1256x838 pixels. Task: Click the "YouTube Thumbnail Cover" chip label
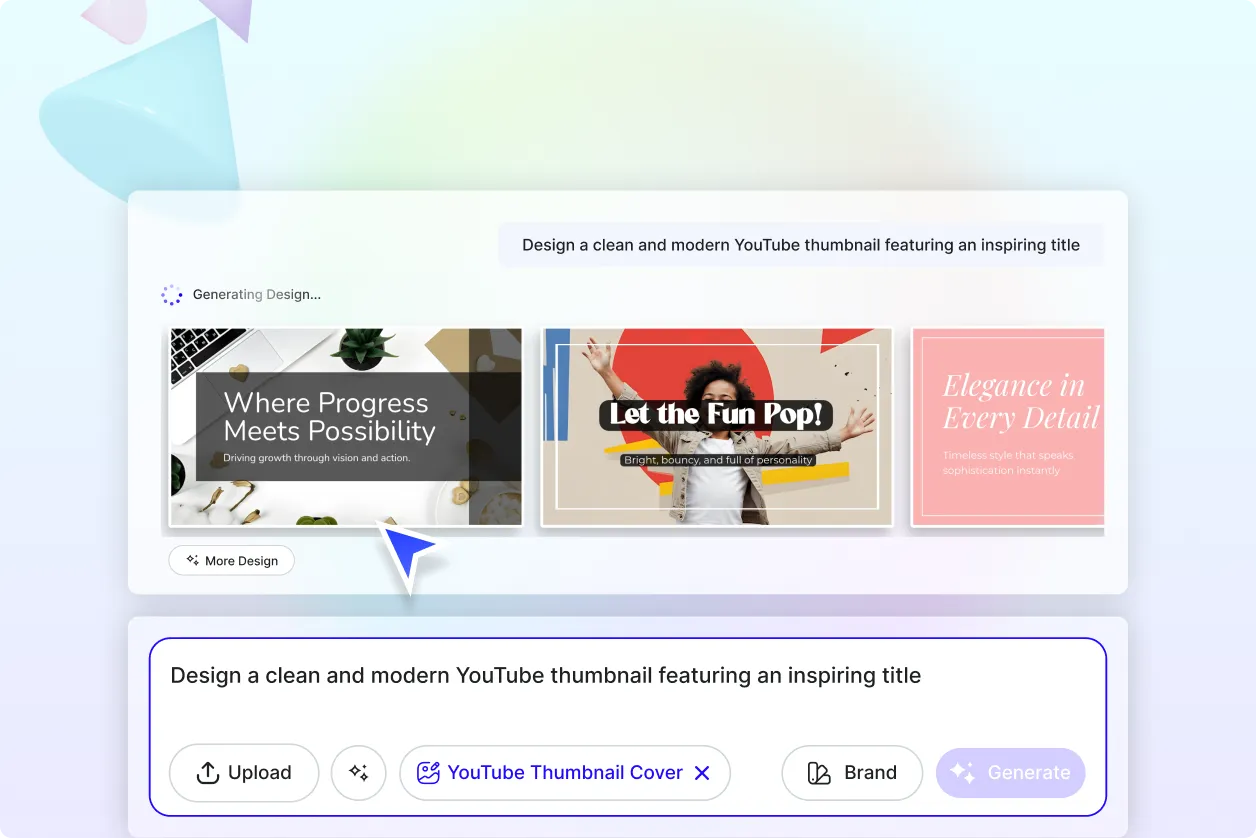point(565,772)
